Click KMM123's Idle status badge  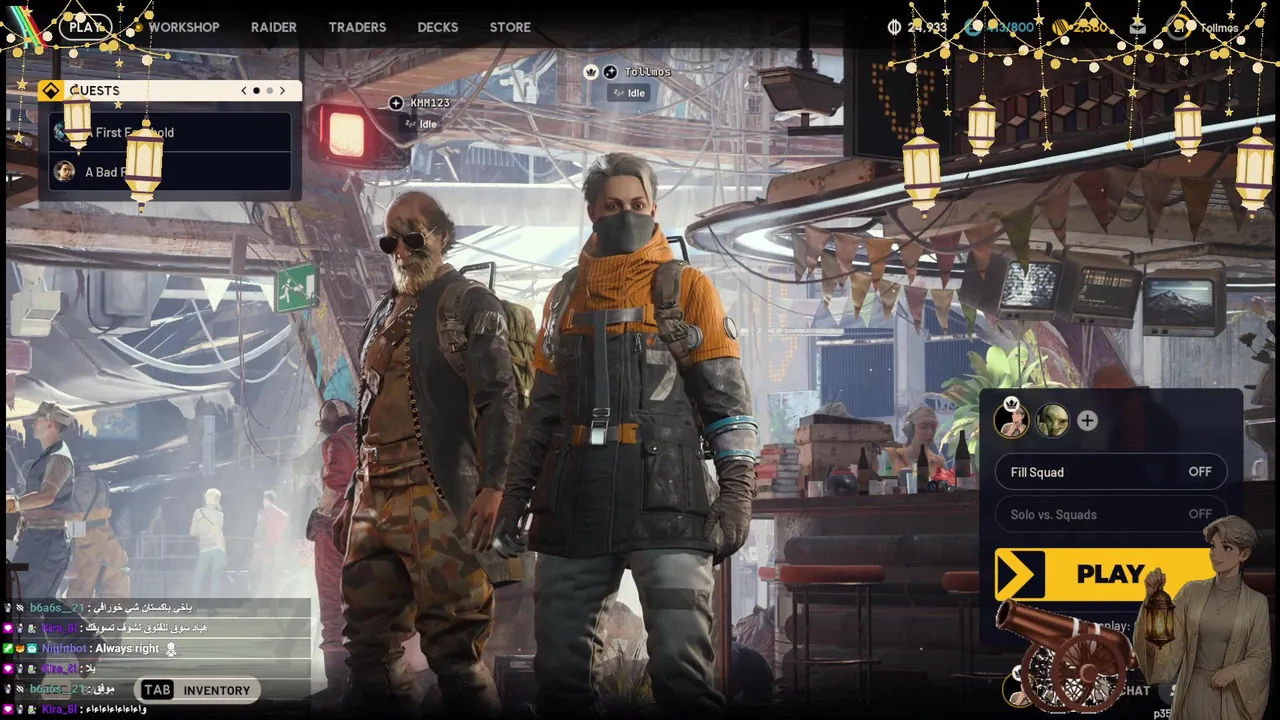[420, 124]
